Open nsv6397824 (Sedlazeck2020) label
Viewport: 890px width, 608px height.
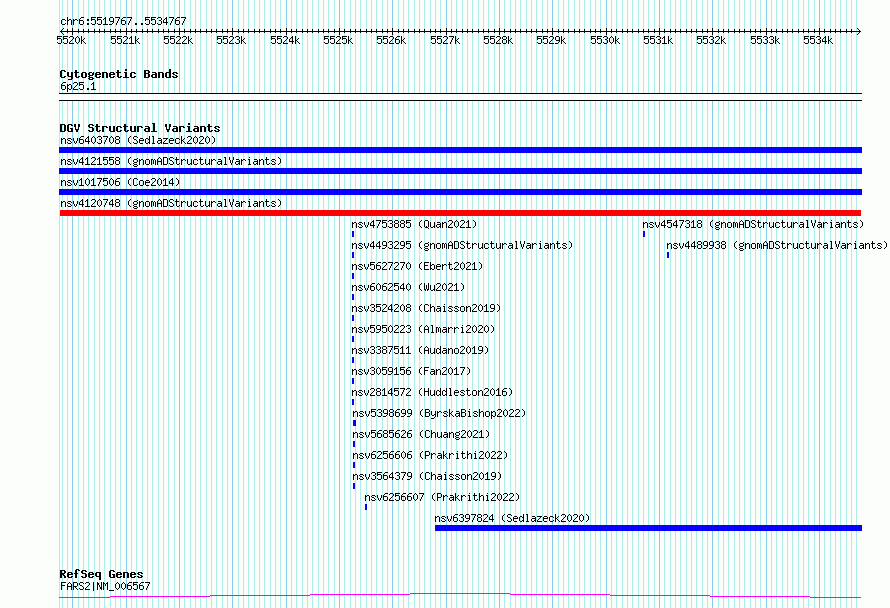coord(512,518)
